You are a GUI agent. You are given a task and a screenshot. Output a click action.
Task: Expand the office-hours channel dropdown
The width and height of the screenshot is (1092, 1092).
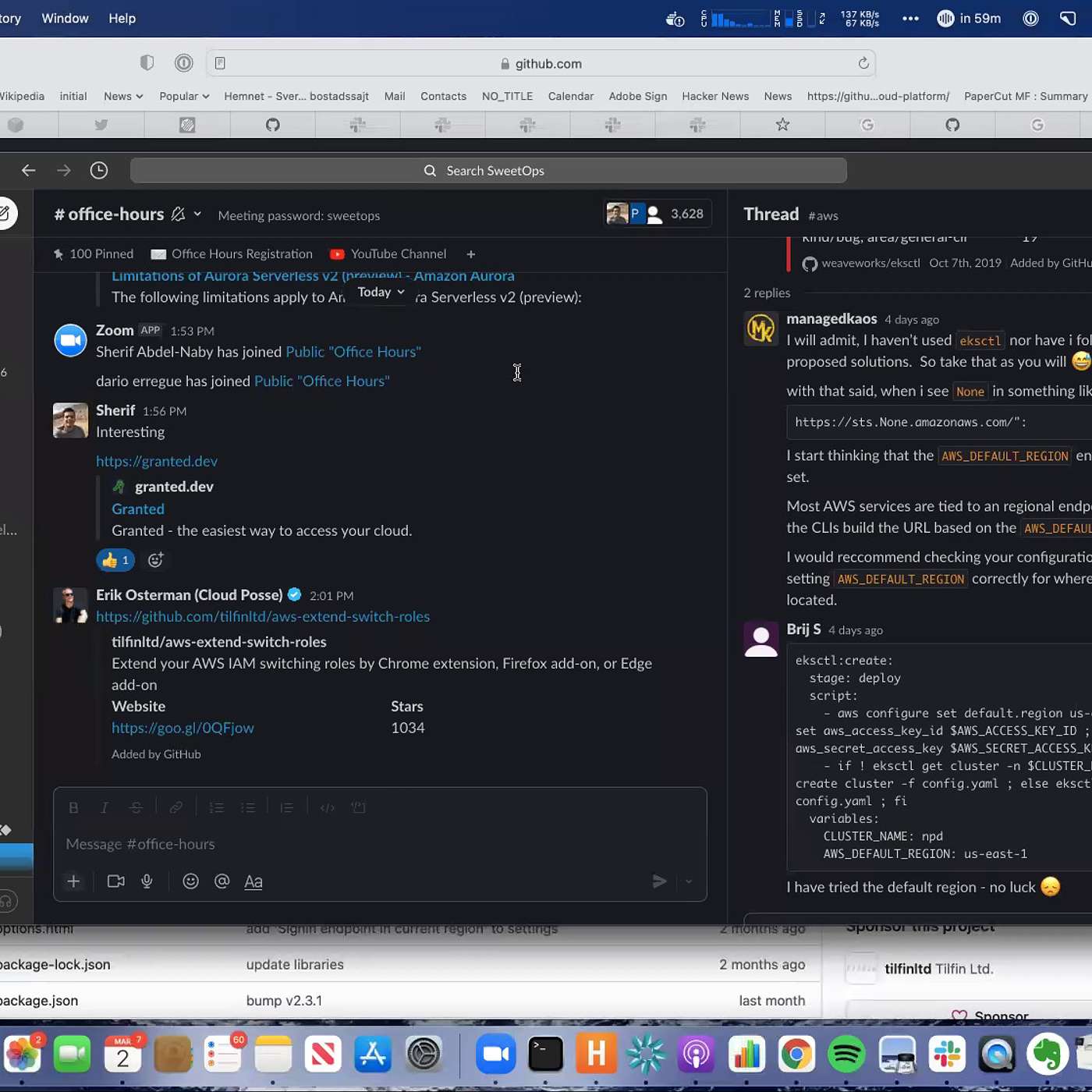pos(197,214)
